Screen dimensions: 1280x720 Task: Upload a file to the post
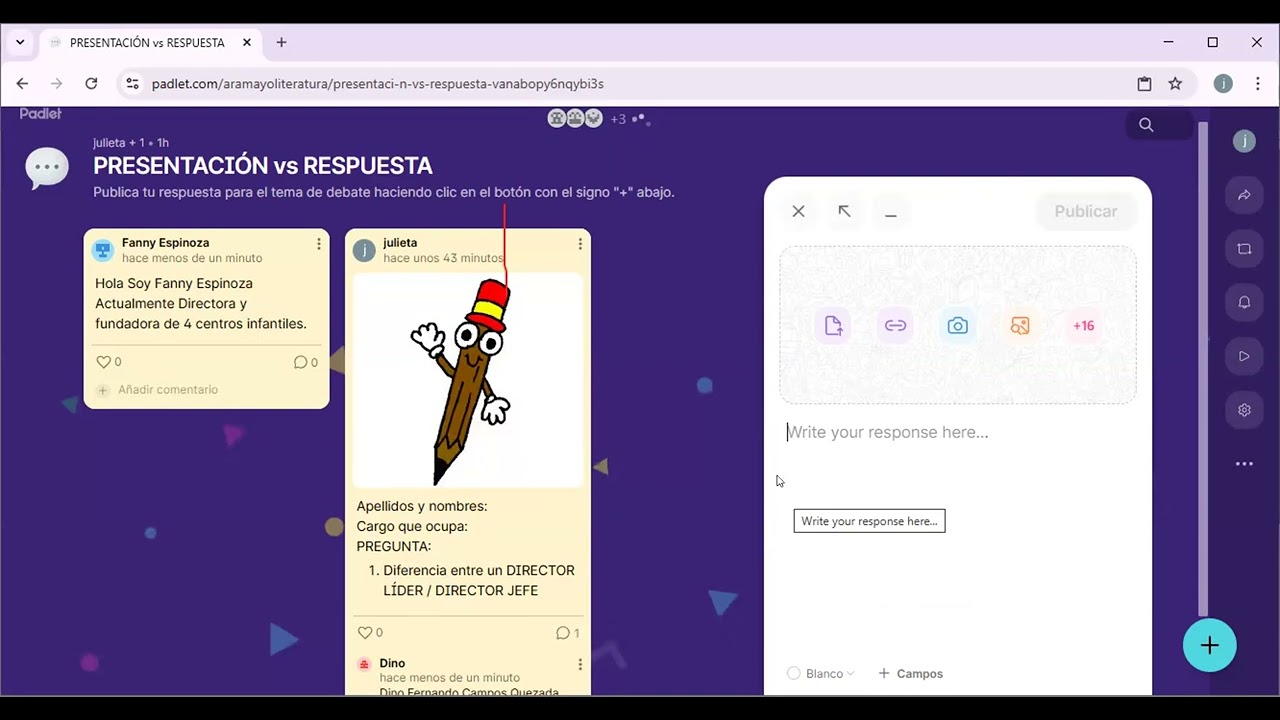tap(834, 326)
